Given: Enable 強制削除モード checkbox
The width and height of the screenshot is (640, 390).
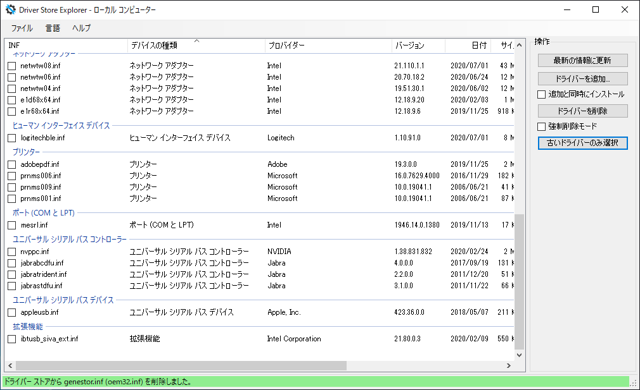Looking at the screenshot, I should 542,126.
